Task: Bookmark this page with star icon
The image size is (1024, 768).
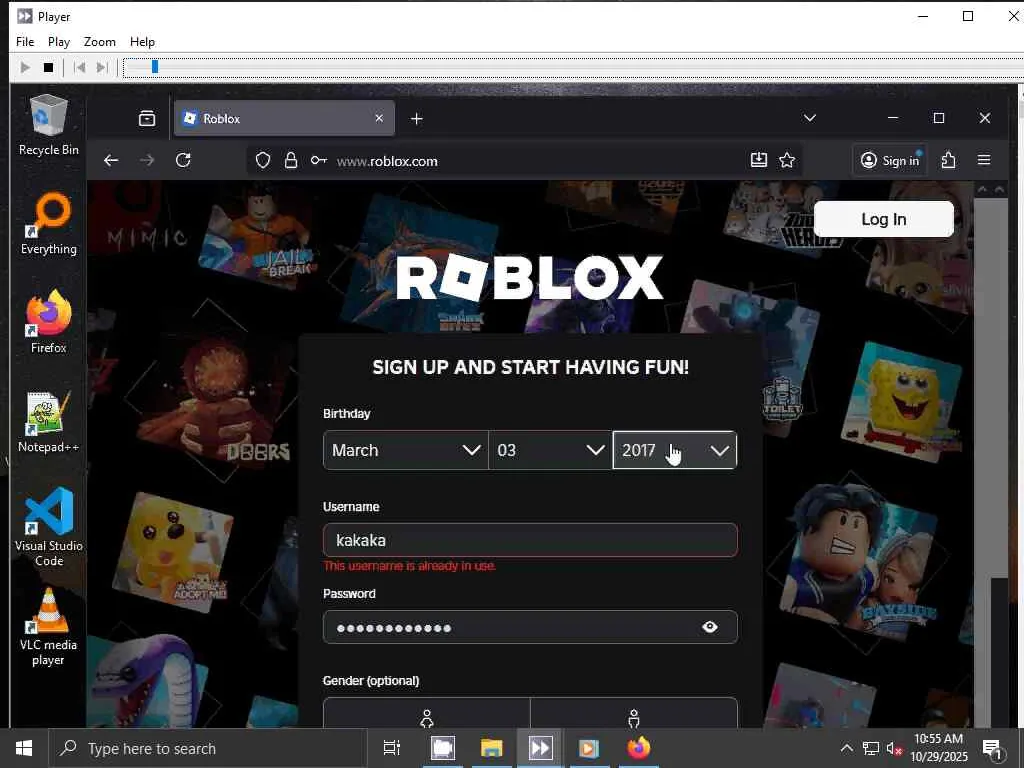Action: pyautogui.click(x=787, y=160)
